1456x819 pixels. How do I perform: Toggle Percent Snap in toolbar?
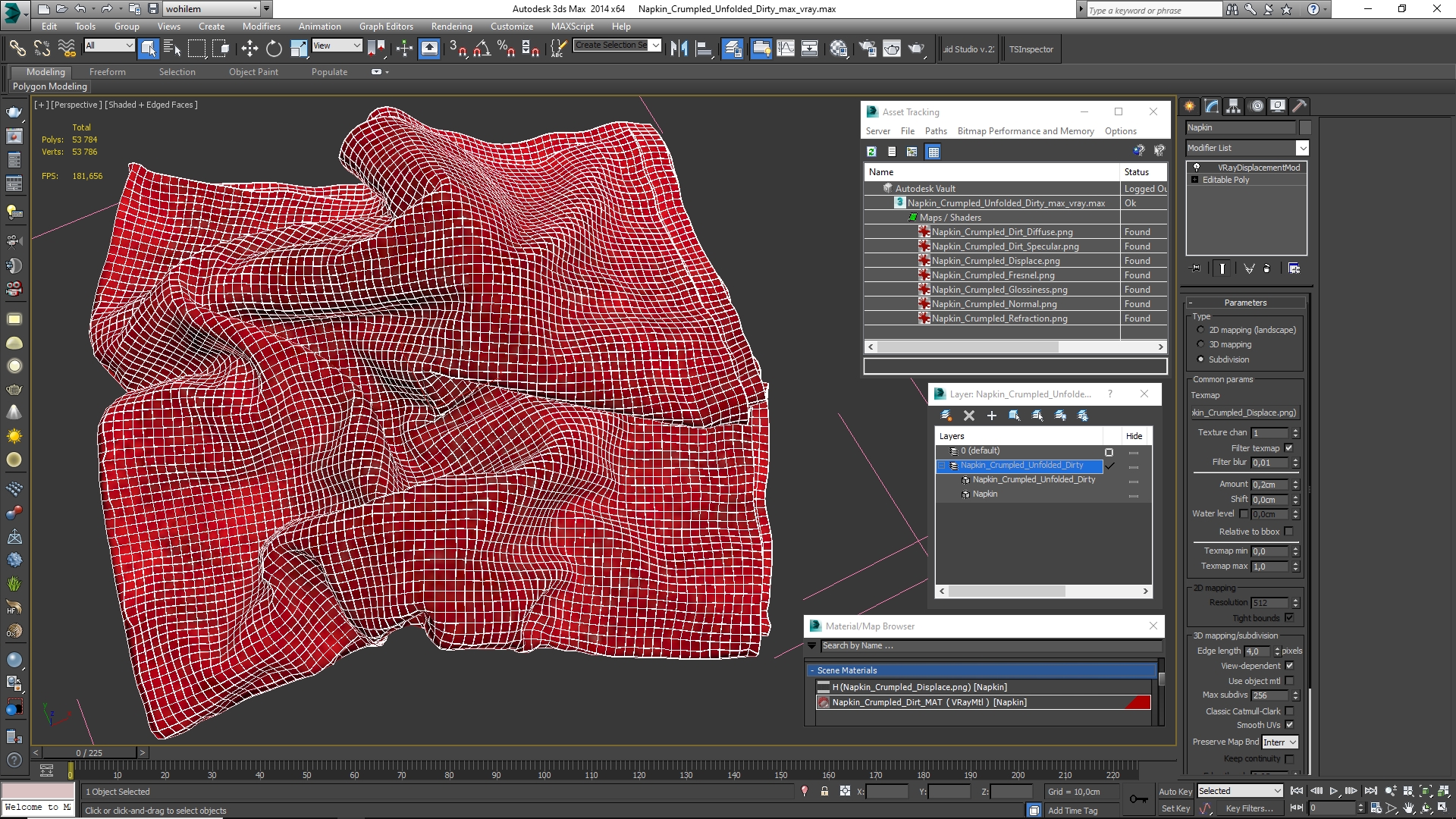point(506,49)
